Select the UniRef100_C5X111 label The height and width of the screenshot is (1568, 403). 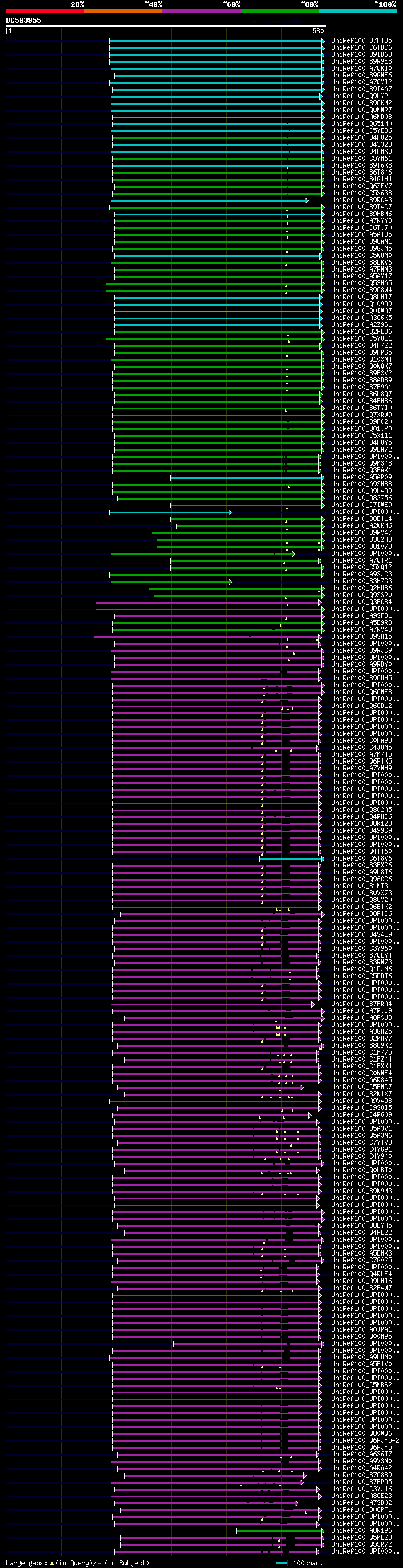pyautogui.click(x=361, y=435)
